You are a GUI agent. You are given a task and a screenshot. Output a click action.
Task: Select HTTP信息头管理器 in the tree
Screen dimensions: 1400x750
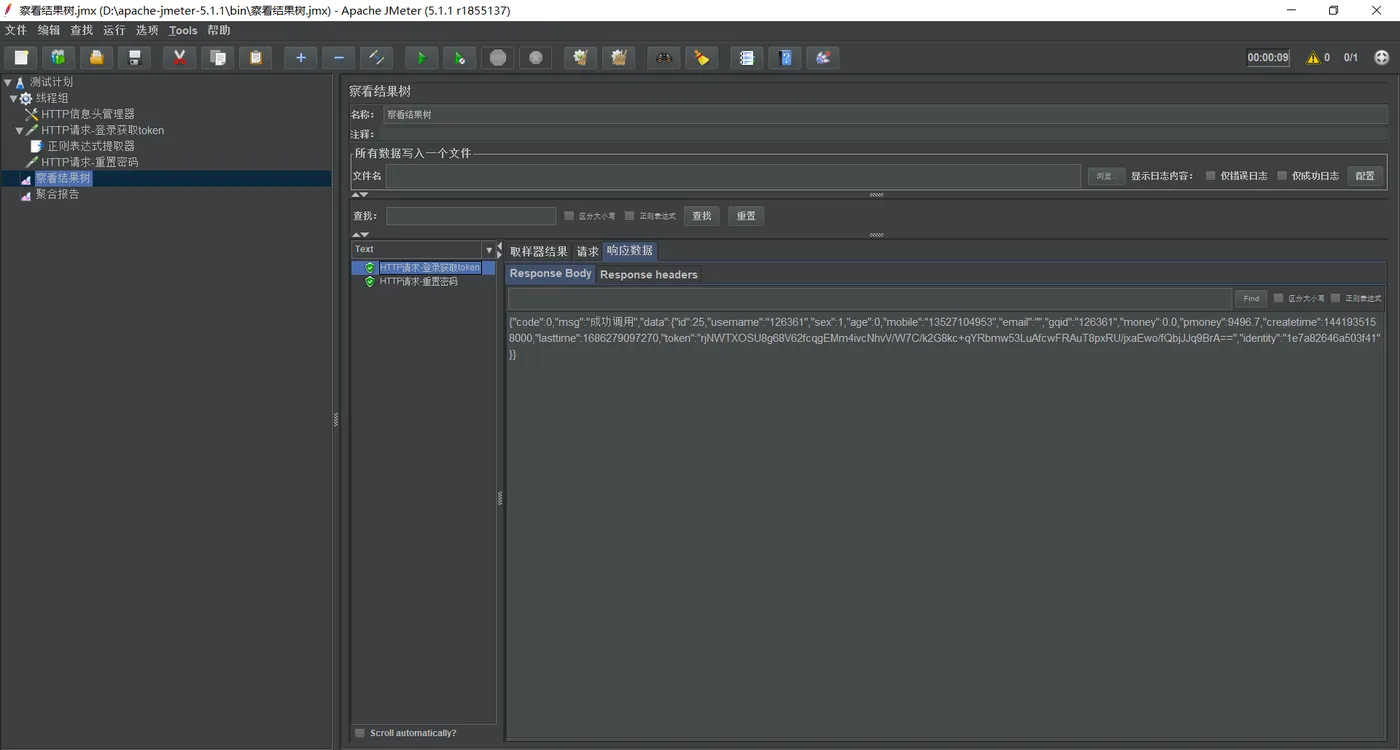coord(88,115)
